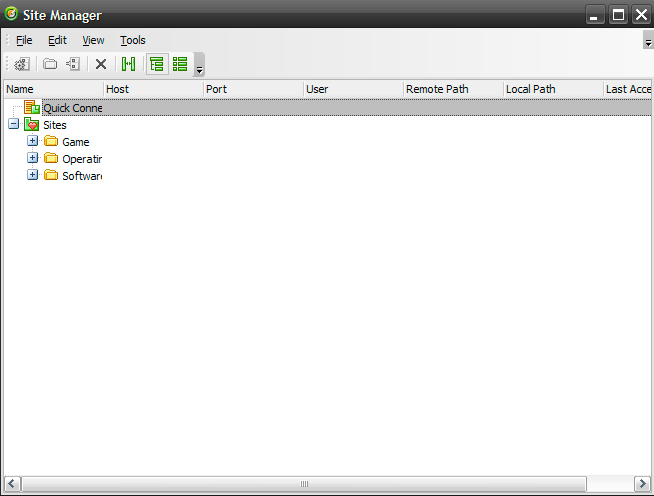
Task: Click the Site Manager title bar icon
Action: click(11, 14)
